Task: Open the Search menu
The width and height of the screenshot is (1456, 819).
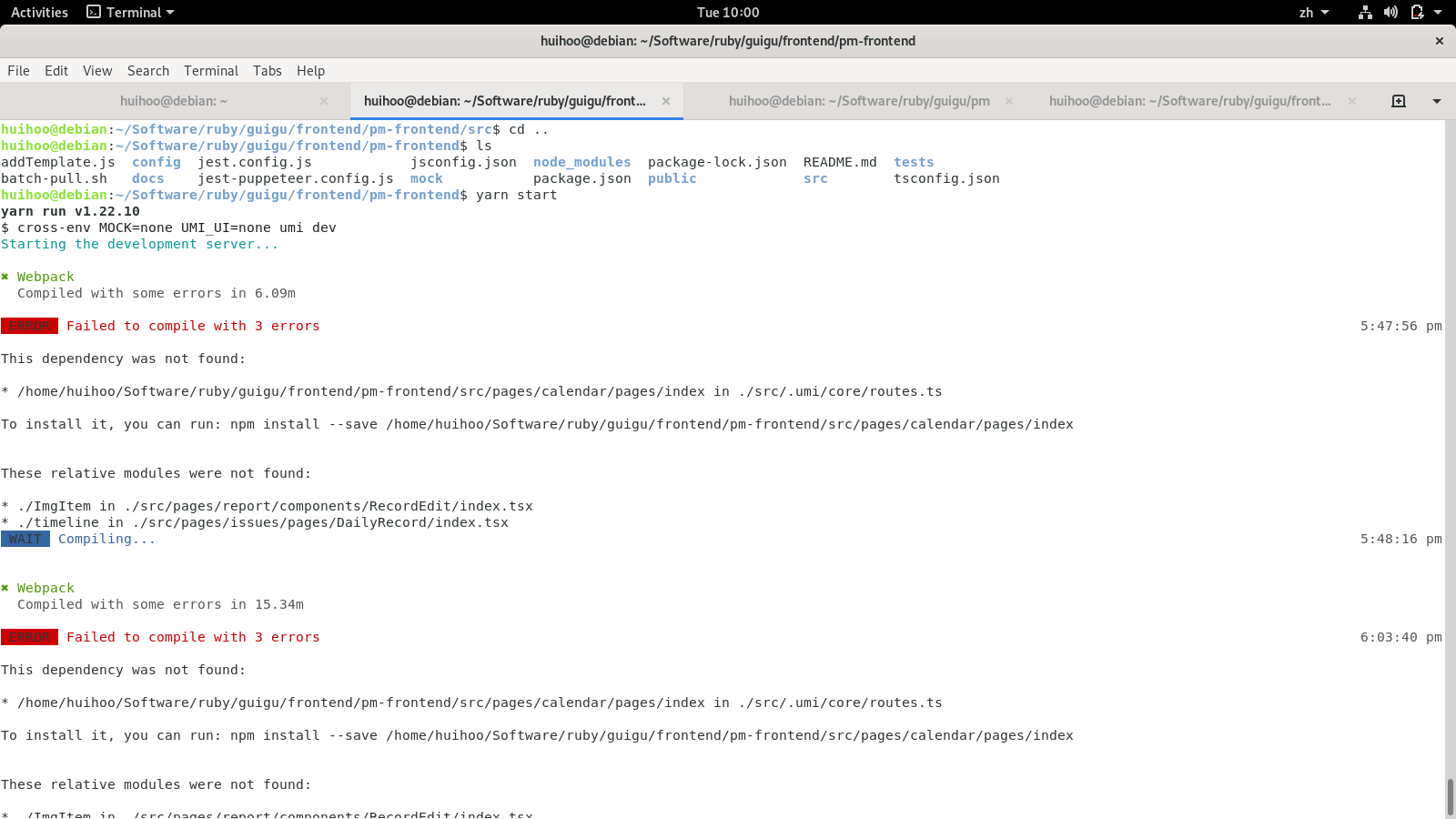Action: click(x=148, y=71)
